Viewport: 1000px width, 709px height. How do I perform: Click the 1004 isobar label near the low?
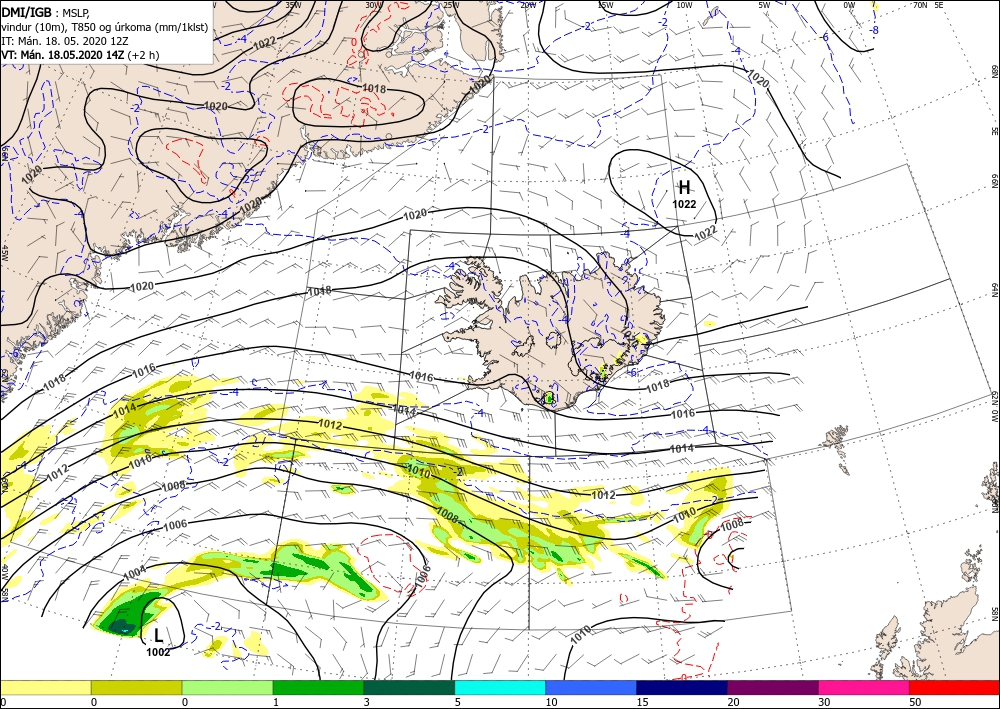pyautogui.click(x=135, y=572)
